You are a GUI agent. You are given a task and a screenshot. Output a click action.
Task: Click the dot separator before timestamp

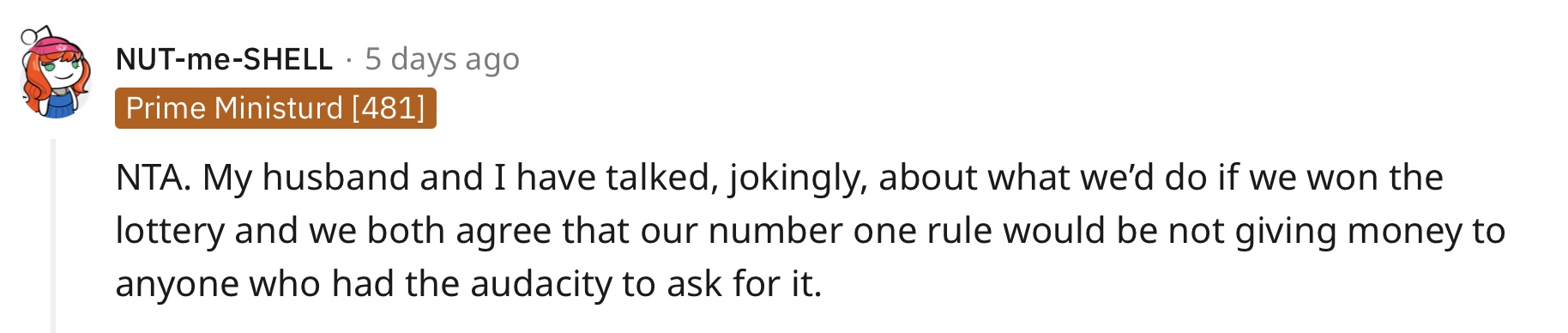point(348,59)
